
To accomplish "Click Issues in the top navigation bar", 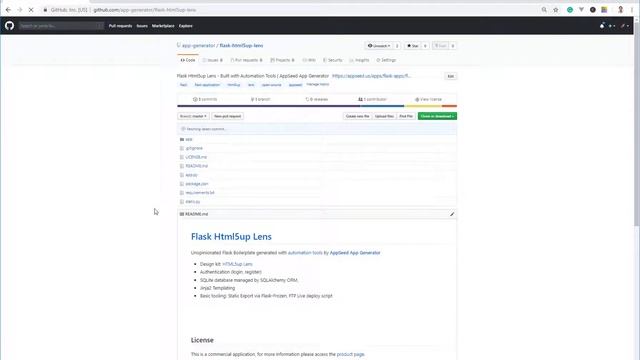I will (142, 26).
